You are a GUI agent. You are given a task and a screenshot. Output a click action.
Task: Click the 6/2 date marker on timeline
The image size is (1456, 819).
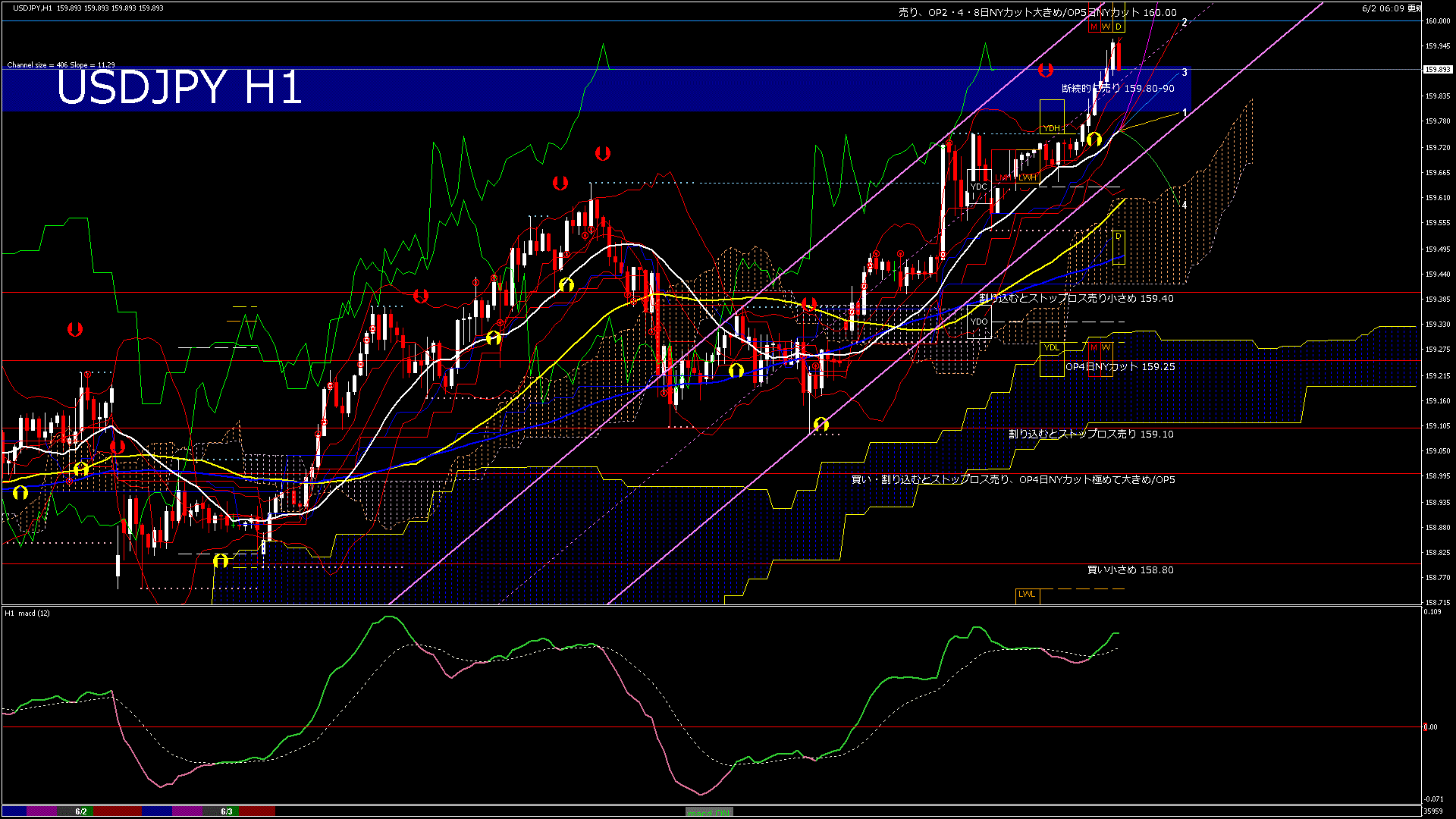tap(81, 811)
